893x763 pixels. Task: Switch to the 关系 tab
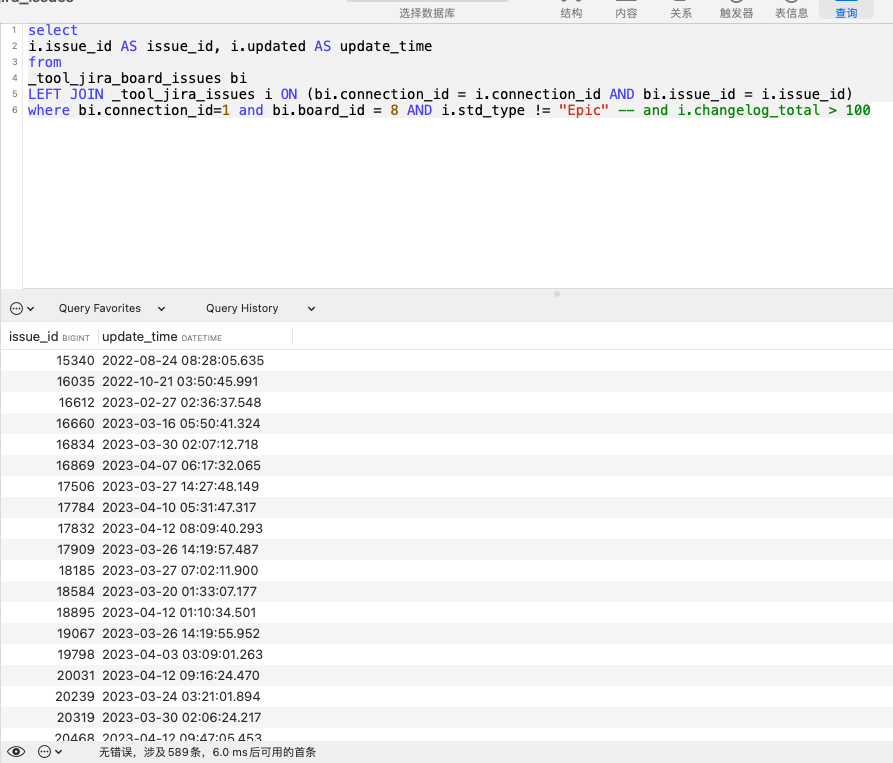(681, 9)
